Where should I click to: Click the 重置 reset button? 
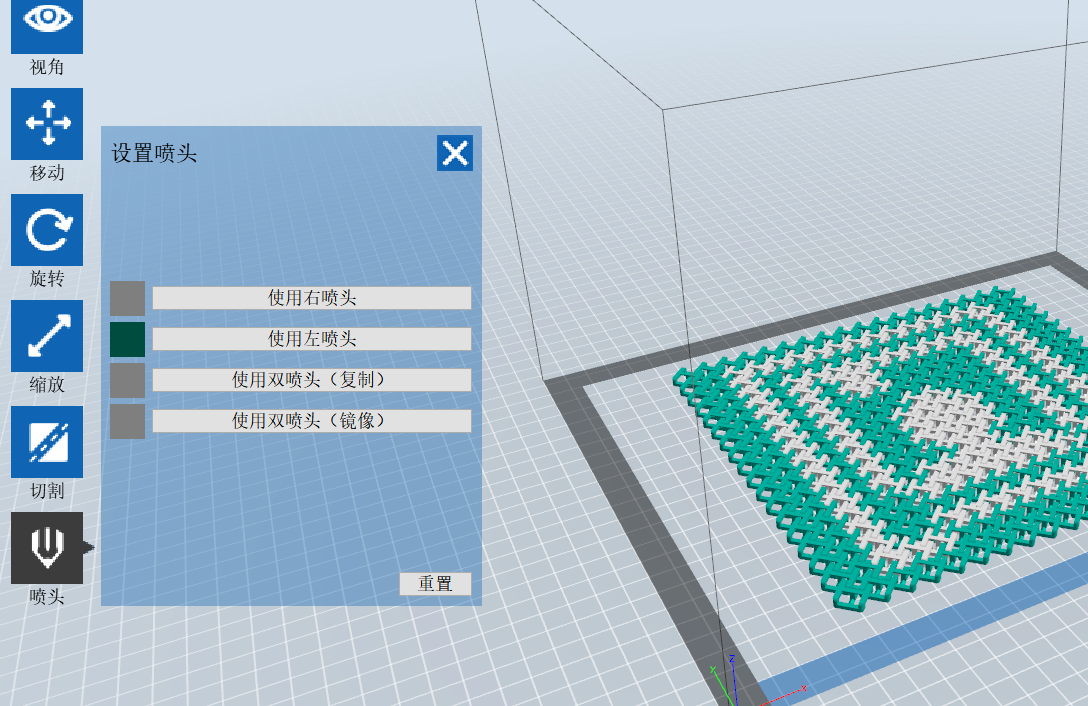pos(435,584)
